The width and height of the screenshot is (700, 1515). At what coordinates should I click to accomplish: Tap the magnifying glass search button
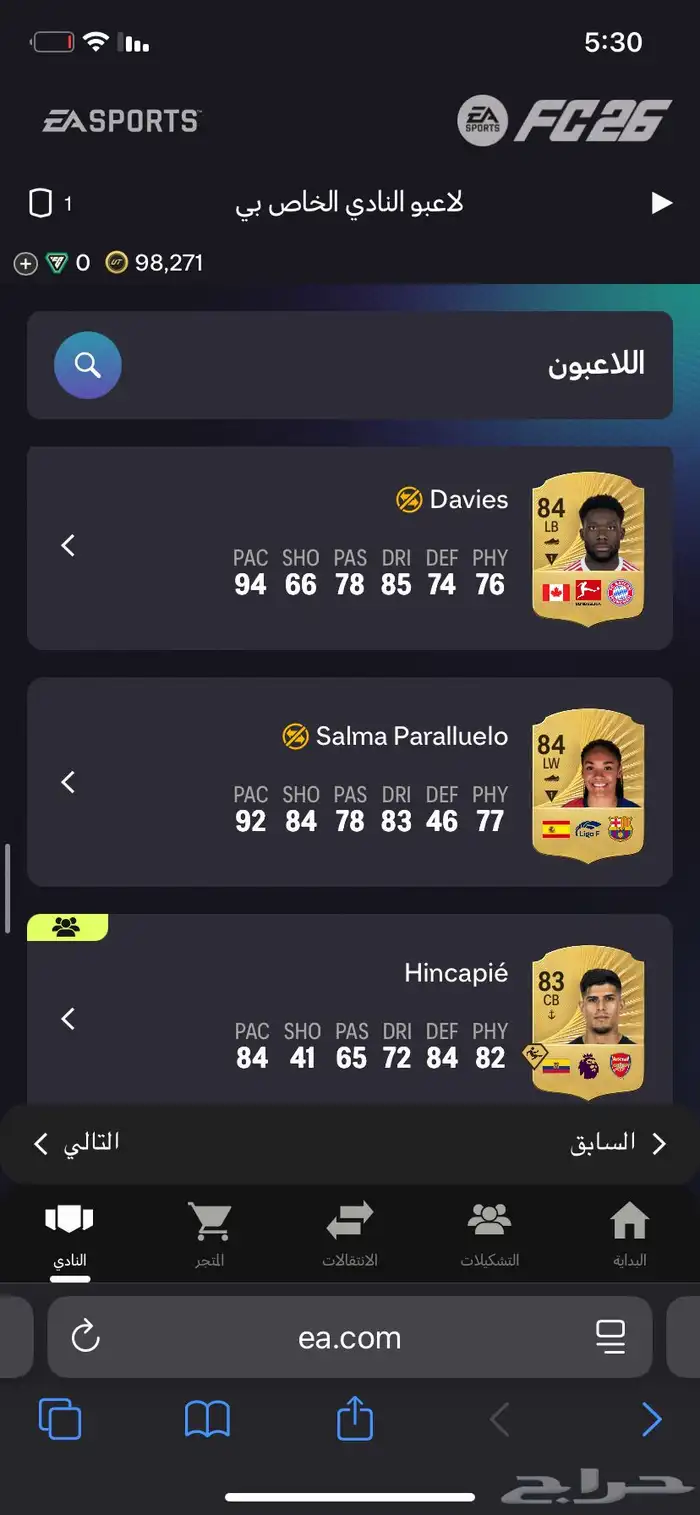pyautogui.click(x=88, y=365)
